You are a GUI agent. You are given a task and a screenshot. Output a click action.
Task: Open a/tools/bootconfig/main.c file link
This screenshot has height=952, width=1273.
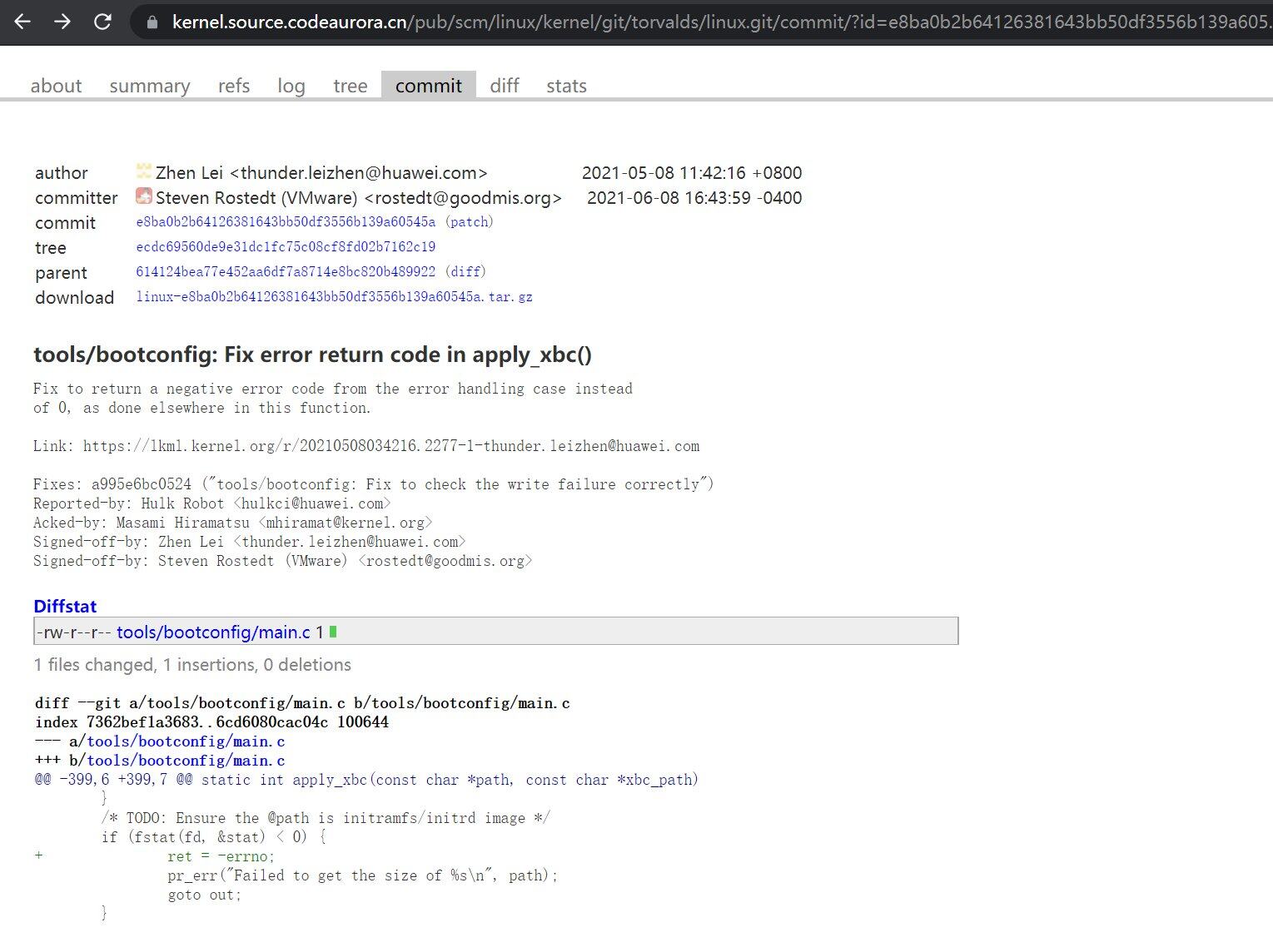pyautogui.click(x=186, y=741)
